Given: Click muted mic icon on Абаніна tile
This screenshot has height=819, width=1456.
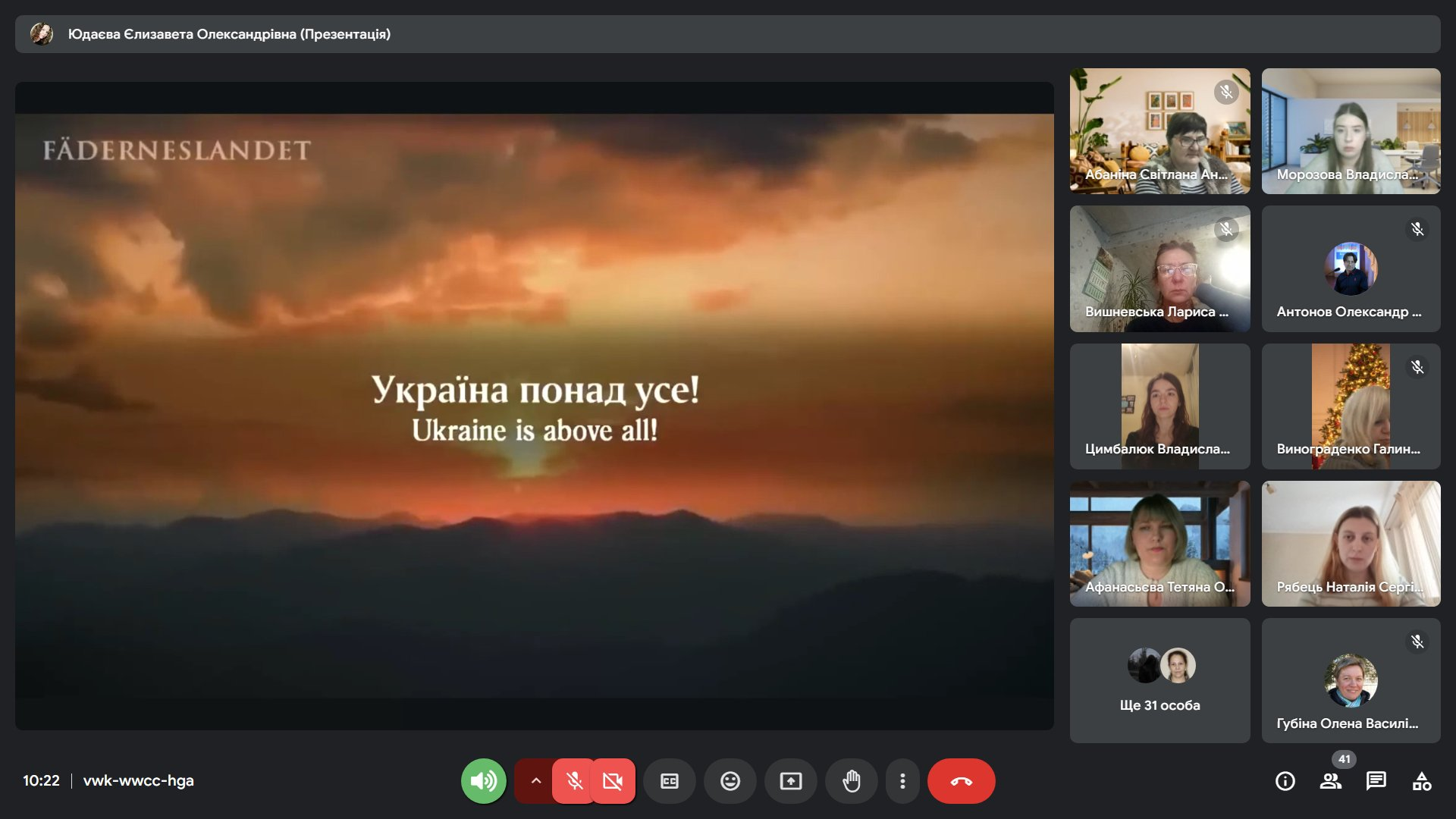Looking at the screenshot, I should coord(1226,92).
